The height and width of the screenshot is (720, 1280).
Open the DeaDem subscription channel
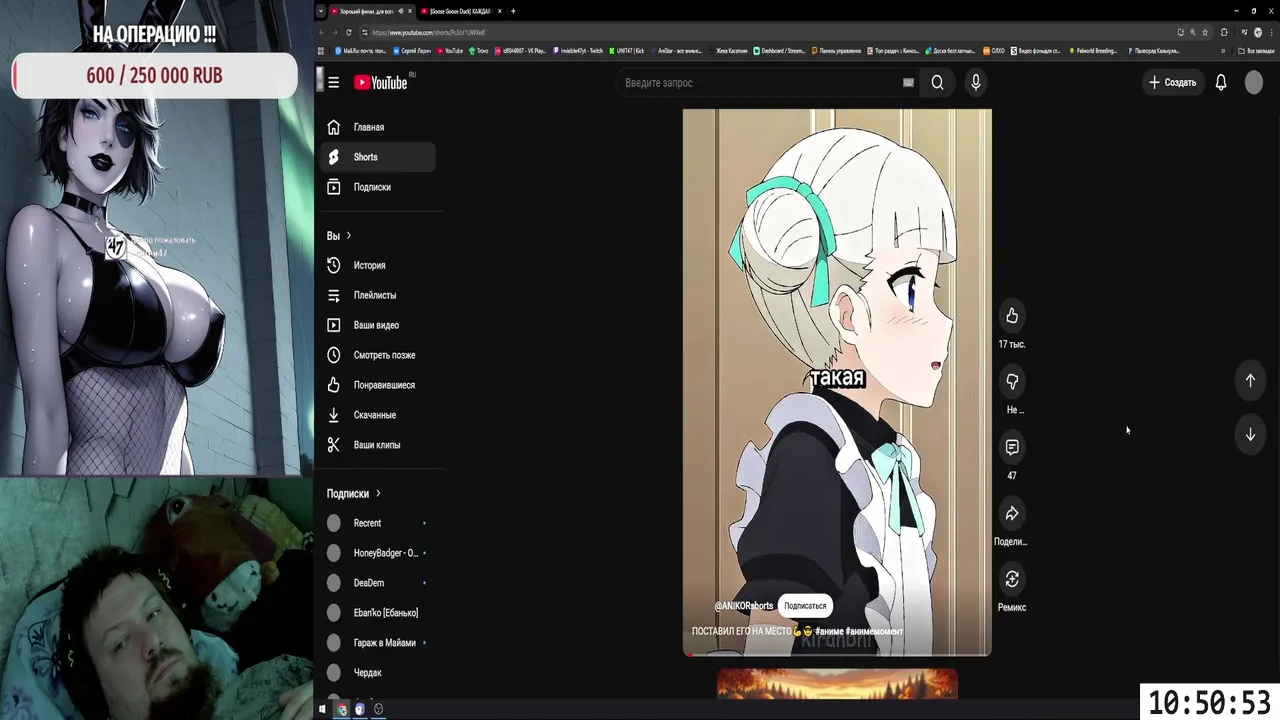click(x=378, y=583)
